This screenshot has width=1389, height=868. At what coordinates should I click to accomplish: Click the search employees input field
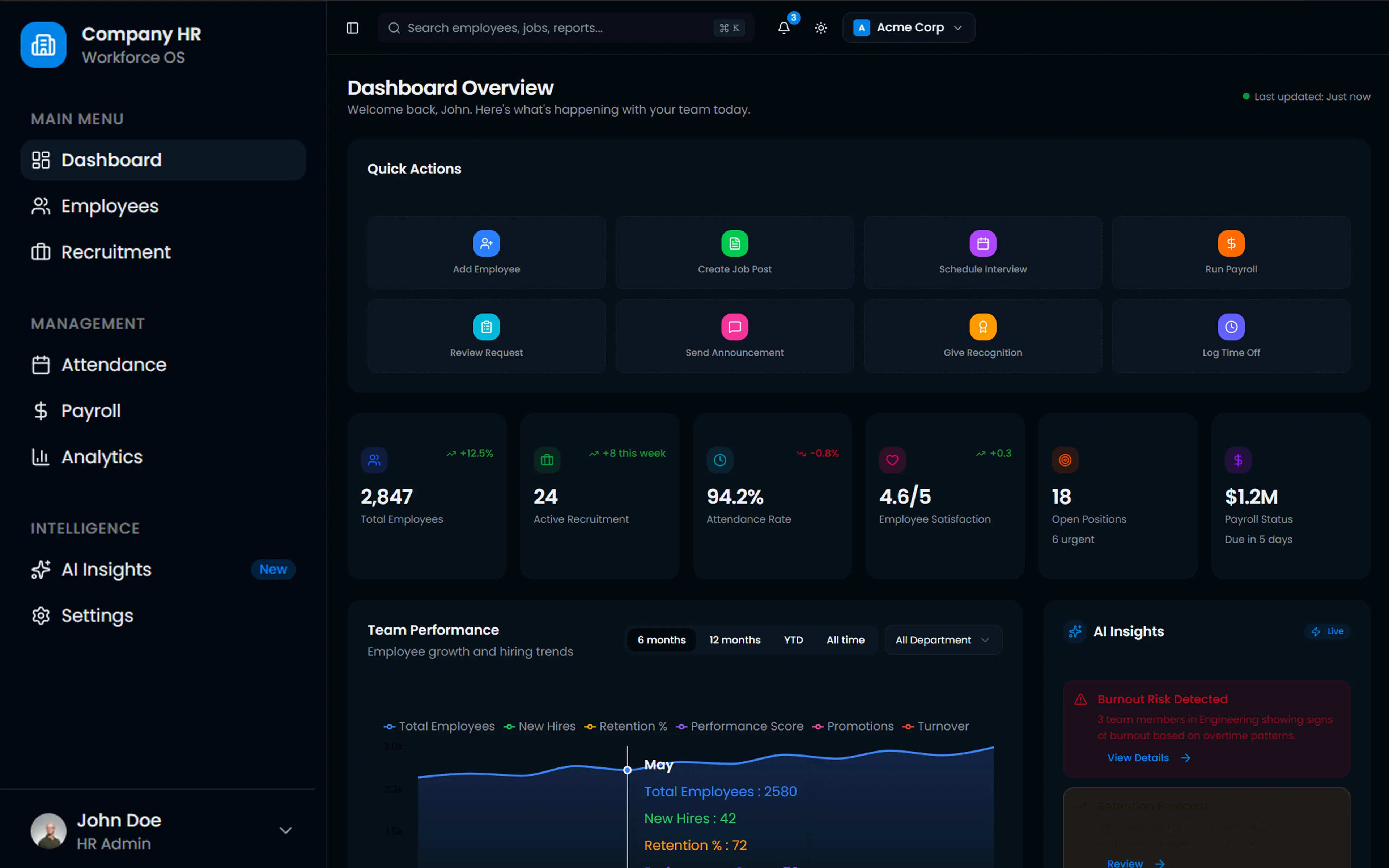[x=565, y=27]
